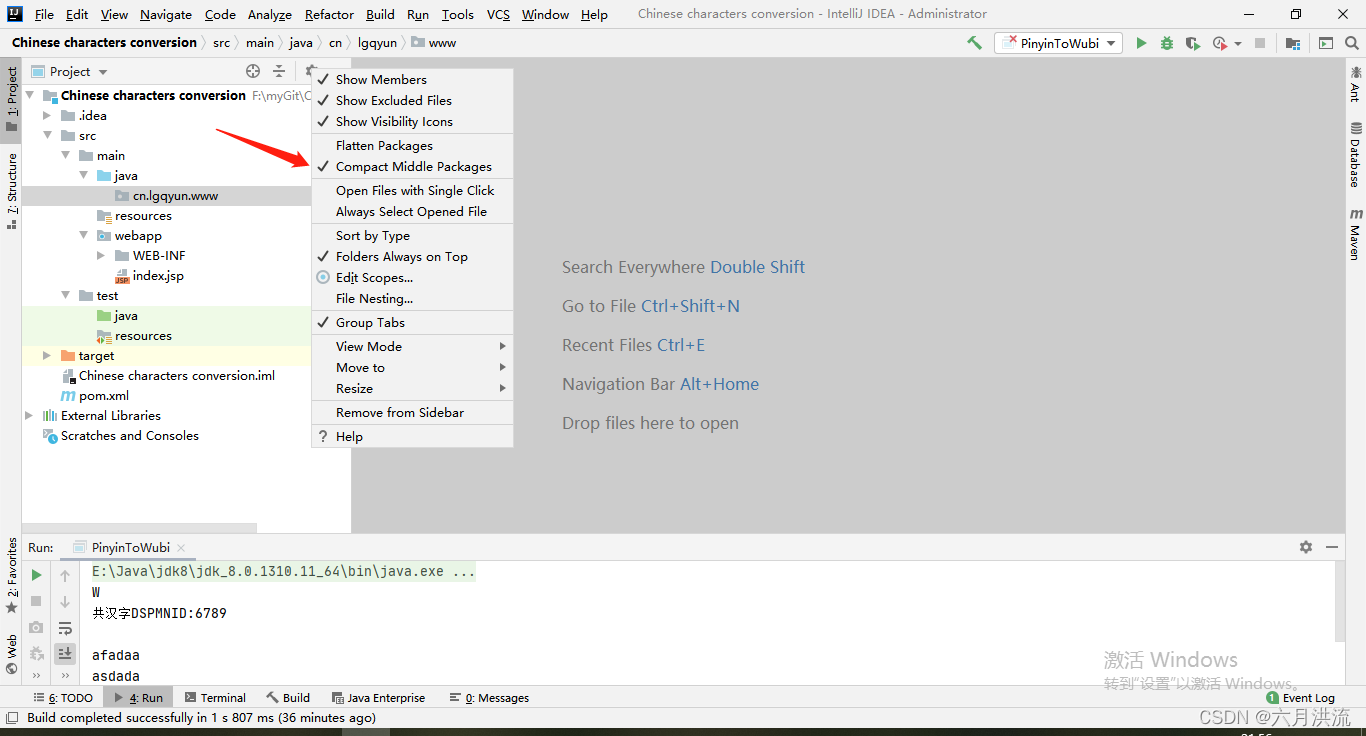The width and height of the screenshot is (1366, 736).
Task: Open Database tool window on right sidebar
Action: pyautogui.click(x=1356, y=155)
